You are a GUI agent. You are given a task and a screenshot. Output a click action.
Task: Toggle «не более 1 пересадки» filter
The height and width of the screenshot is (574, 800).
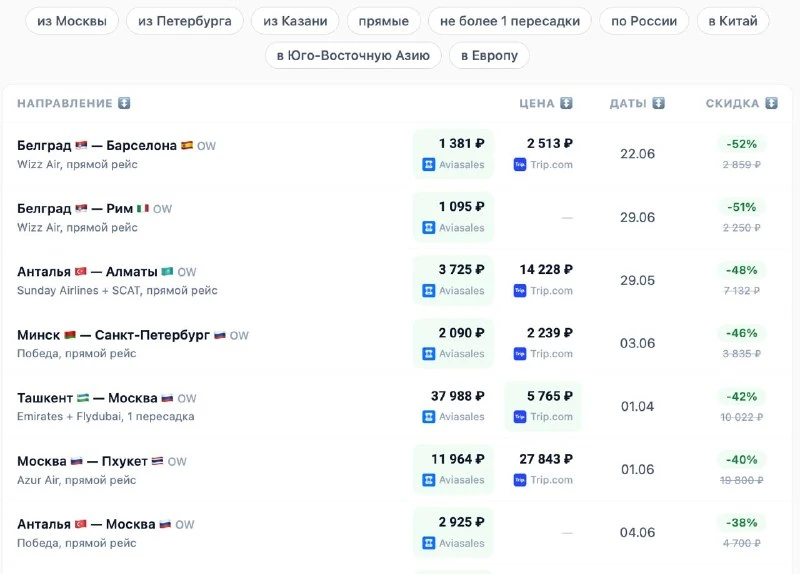pos(510,21)
